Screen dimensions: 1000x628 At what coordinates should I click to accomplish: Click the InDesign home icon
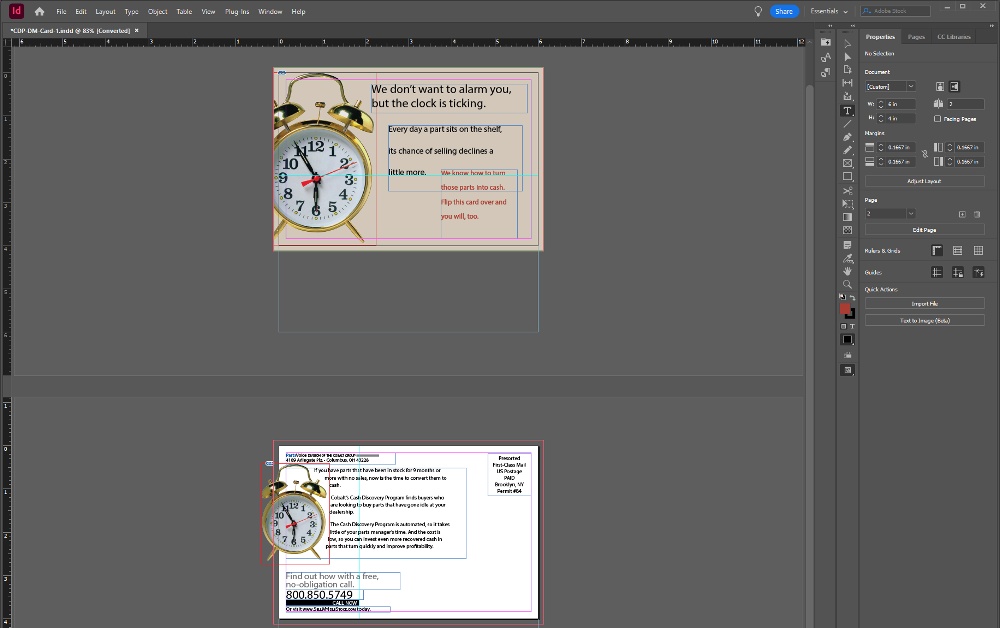(x=40, y=11)
